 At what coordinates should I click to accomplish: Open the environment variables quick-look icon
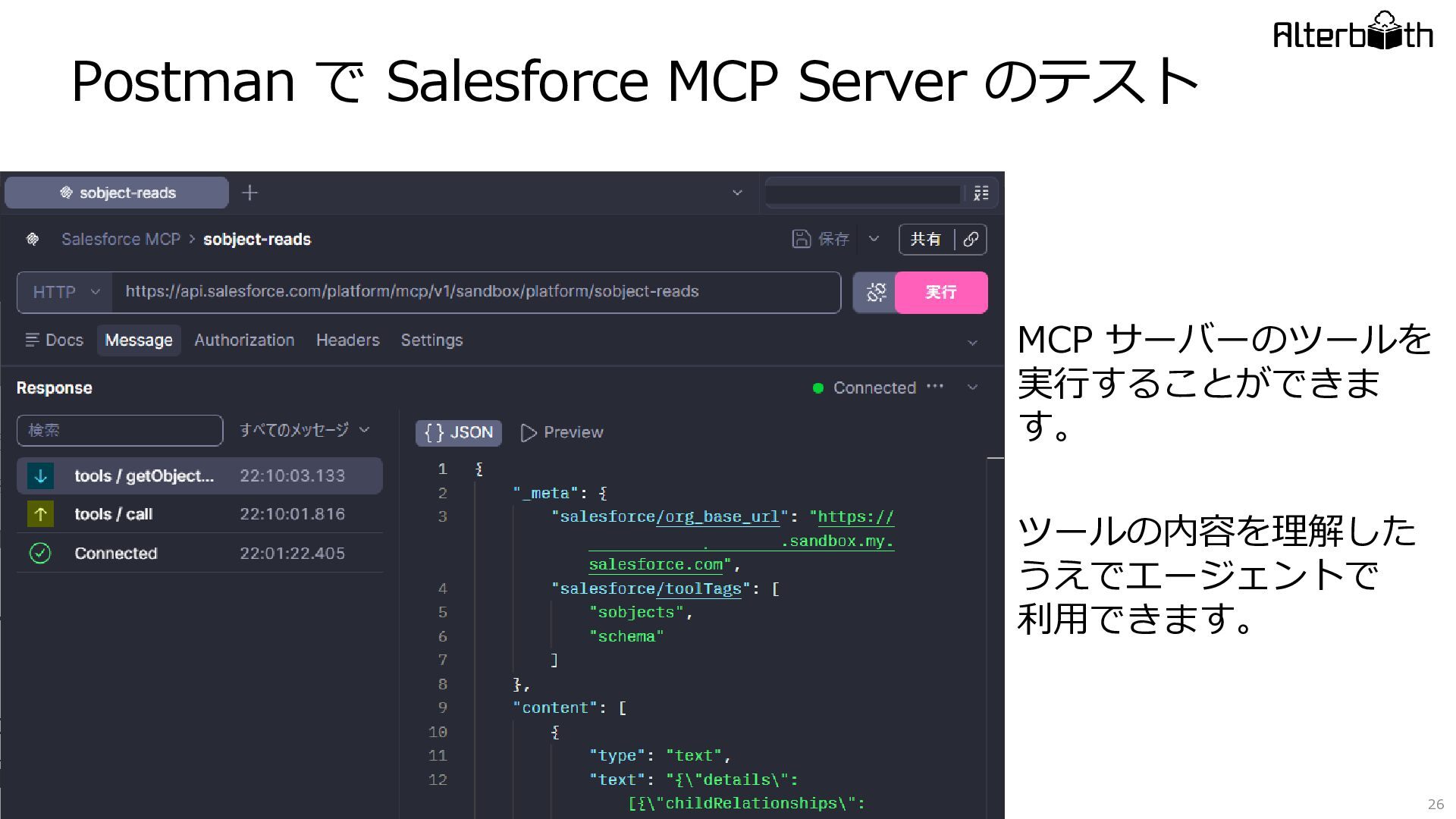[x=981, y=193]
